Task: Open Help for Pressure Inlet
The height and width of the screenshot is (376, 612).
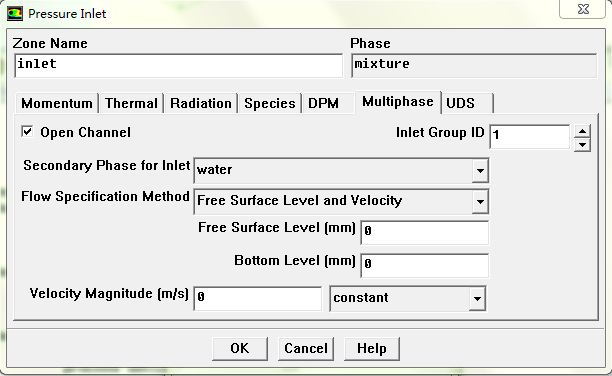Action: 372,348
